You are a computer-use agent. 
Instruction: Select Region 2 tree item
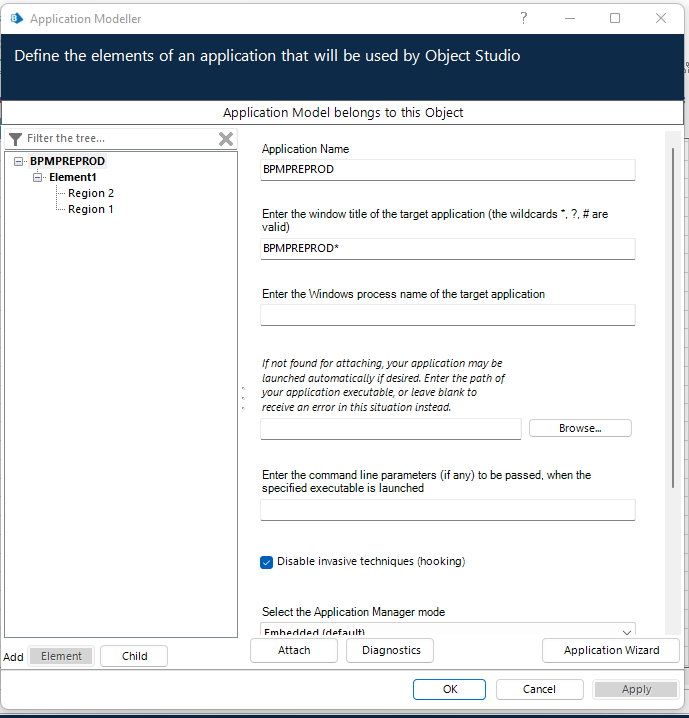coord(91,193)
